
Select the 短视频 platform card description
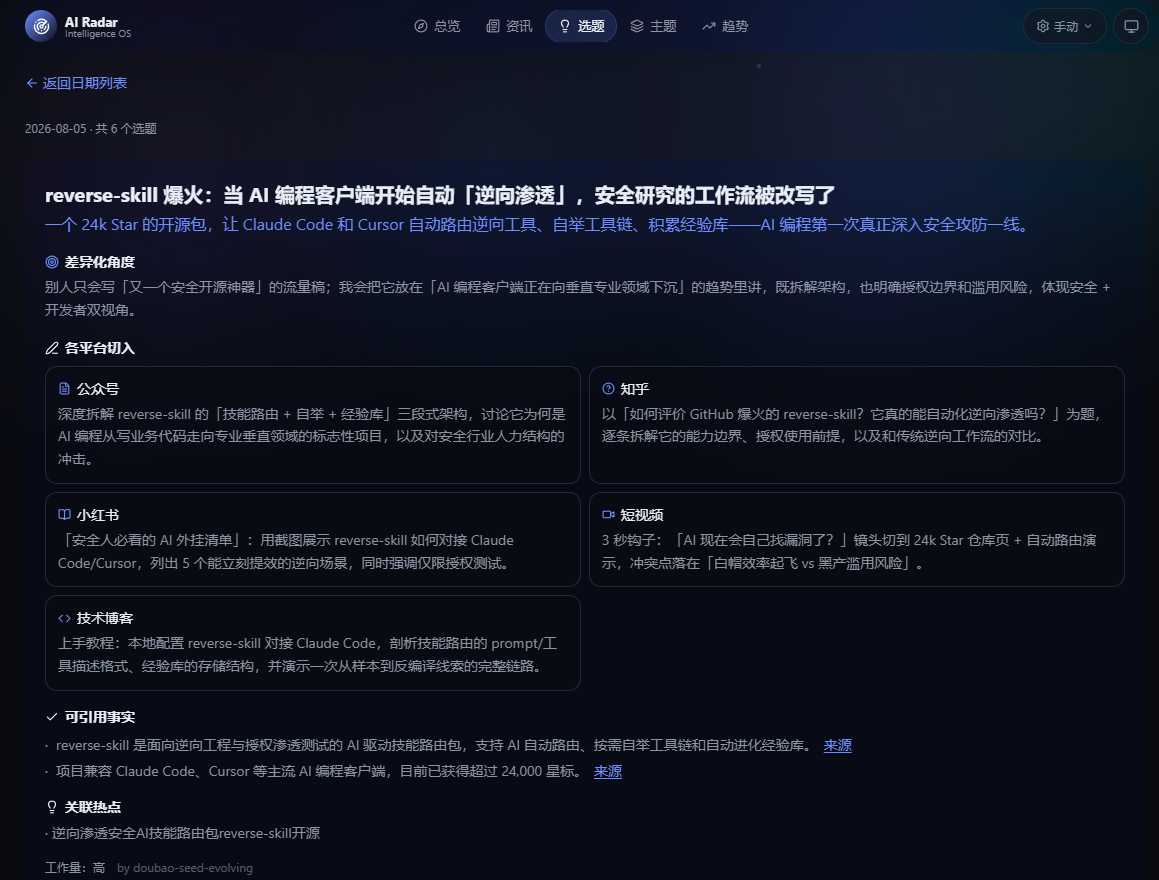pos(849,551)
